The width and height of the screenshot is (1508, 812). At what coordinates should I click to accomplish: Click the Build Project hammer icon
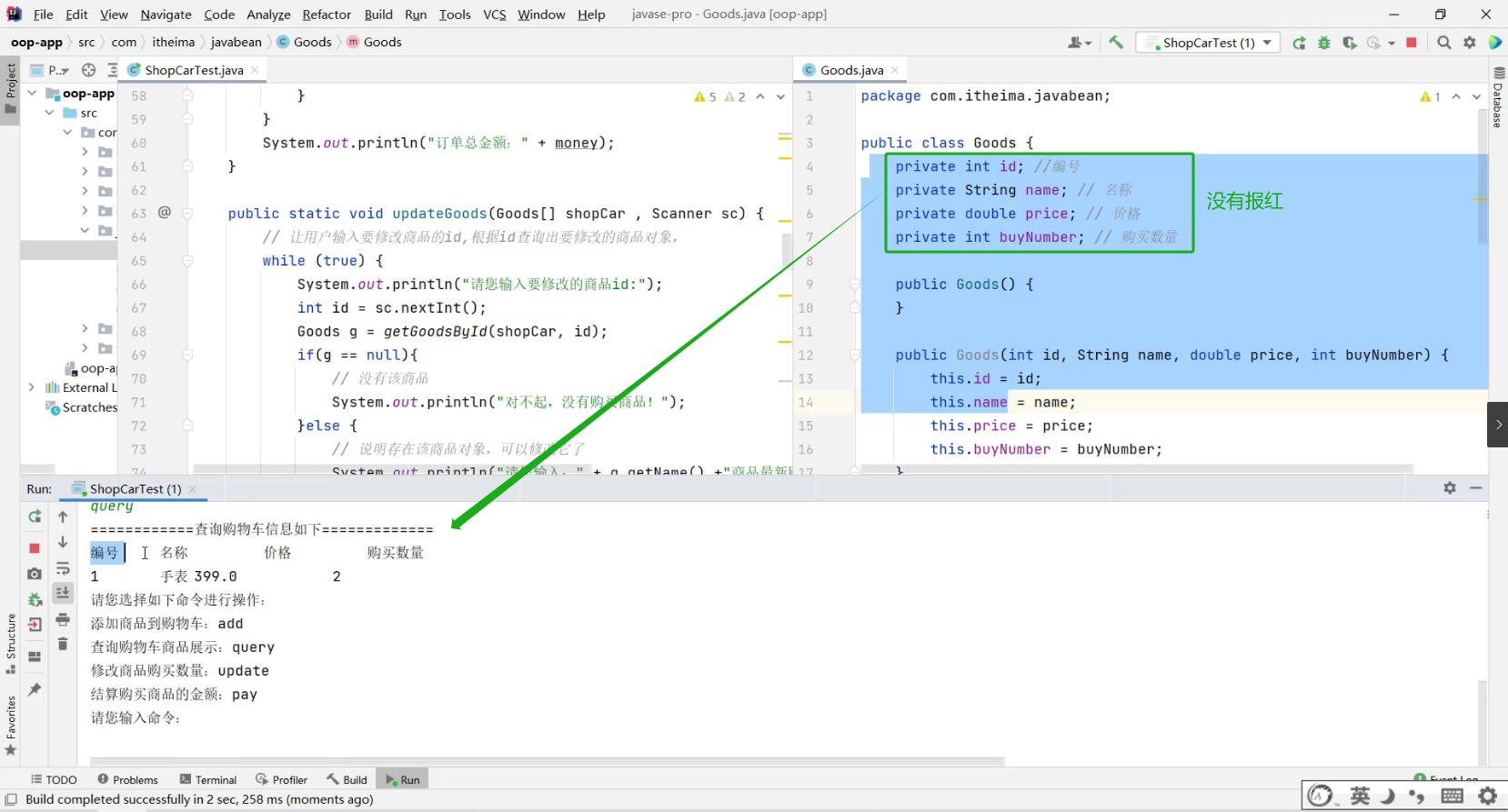click(1116, 43)
